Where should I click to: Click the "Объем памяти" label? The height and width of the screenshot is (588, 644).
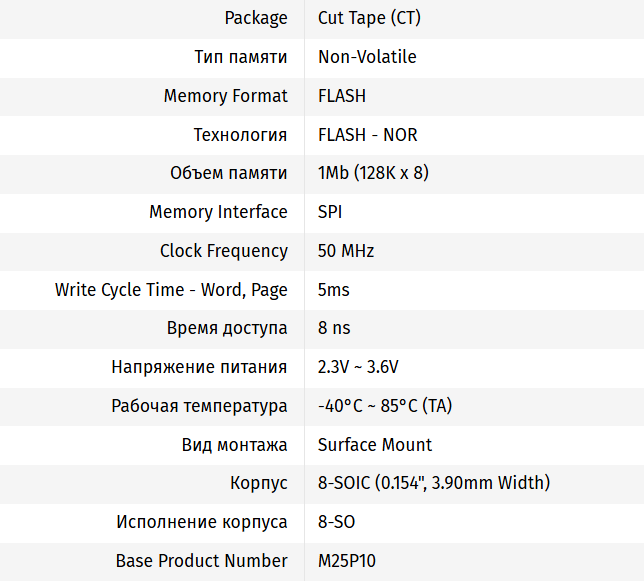(x=228, y=173)
